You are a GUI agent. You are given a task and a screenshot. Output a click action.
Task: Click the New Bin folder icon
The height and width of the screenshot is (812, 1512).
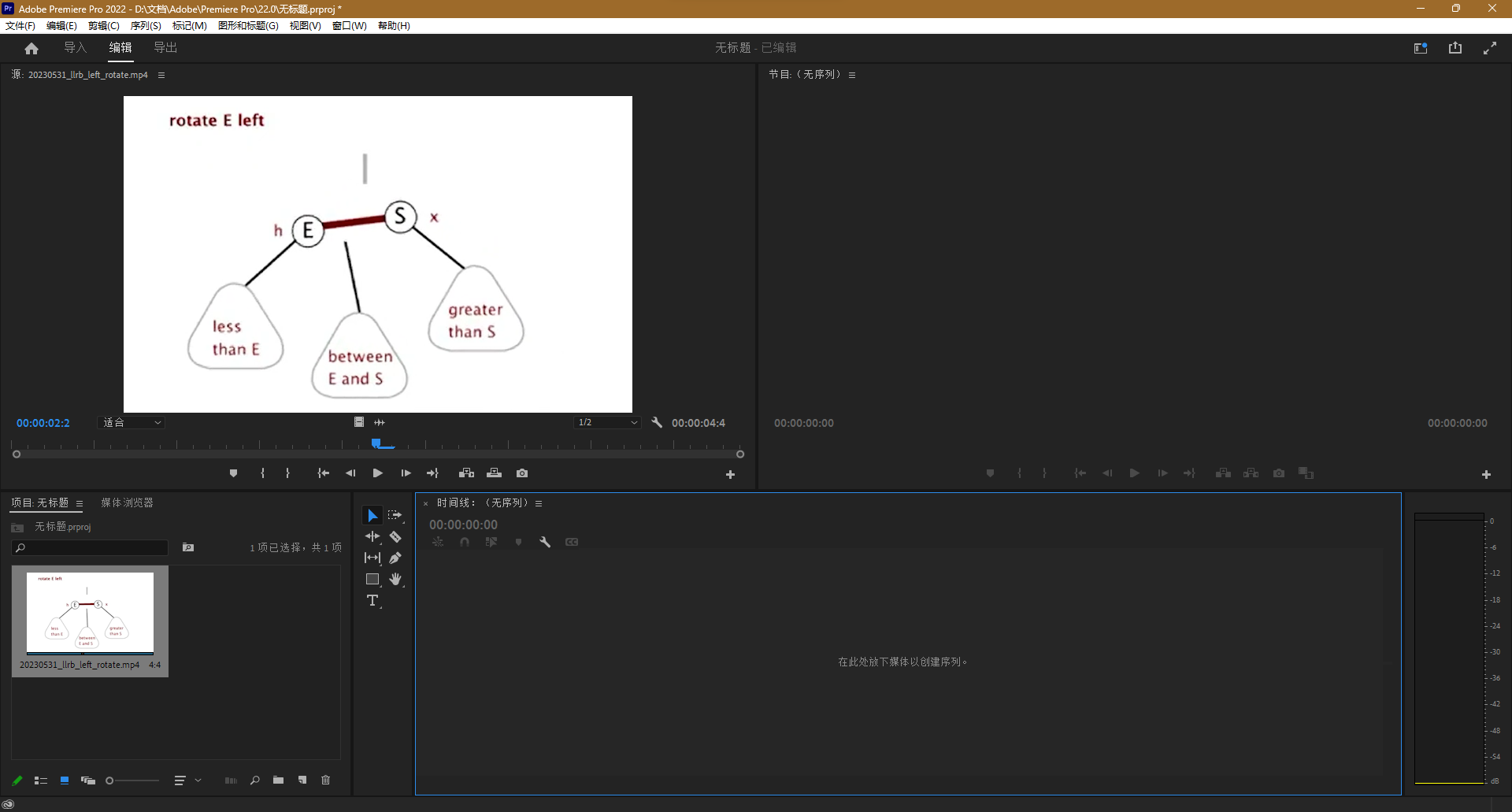pyautogui.click(x=278, y=780)
